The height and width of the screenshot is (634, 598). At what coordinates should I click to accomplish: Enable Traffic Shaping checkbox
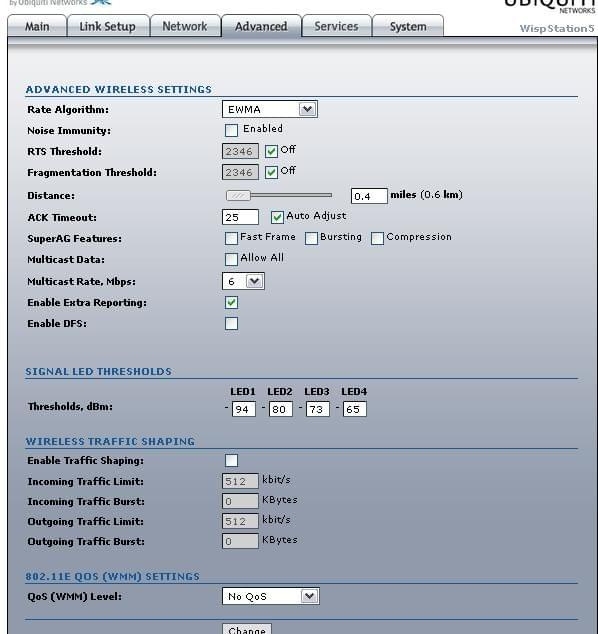point(231,460)
